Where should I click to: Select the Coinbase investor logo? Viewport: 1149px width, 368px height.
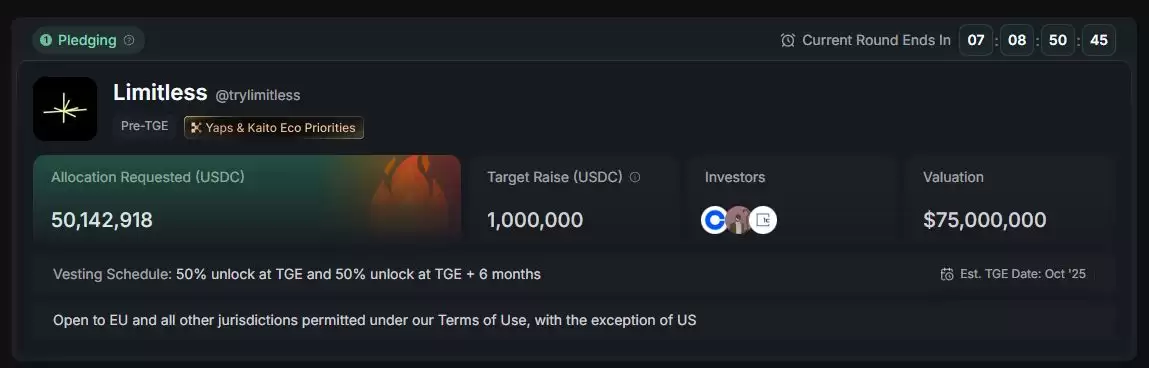(714, 220)
